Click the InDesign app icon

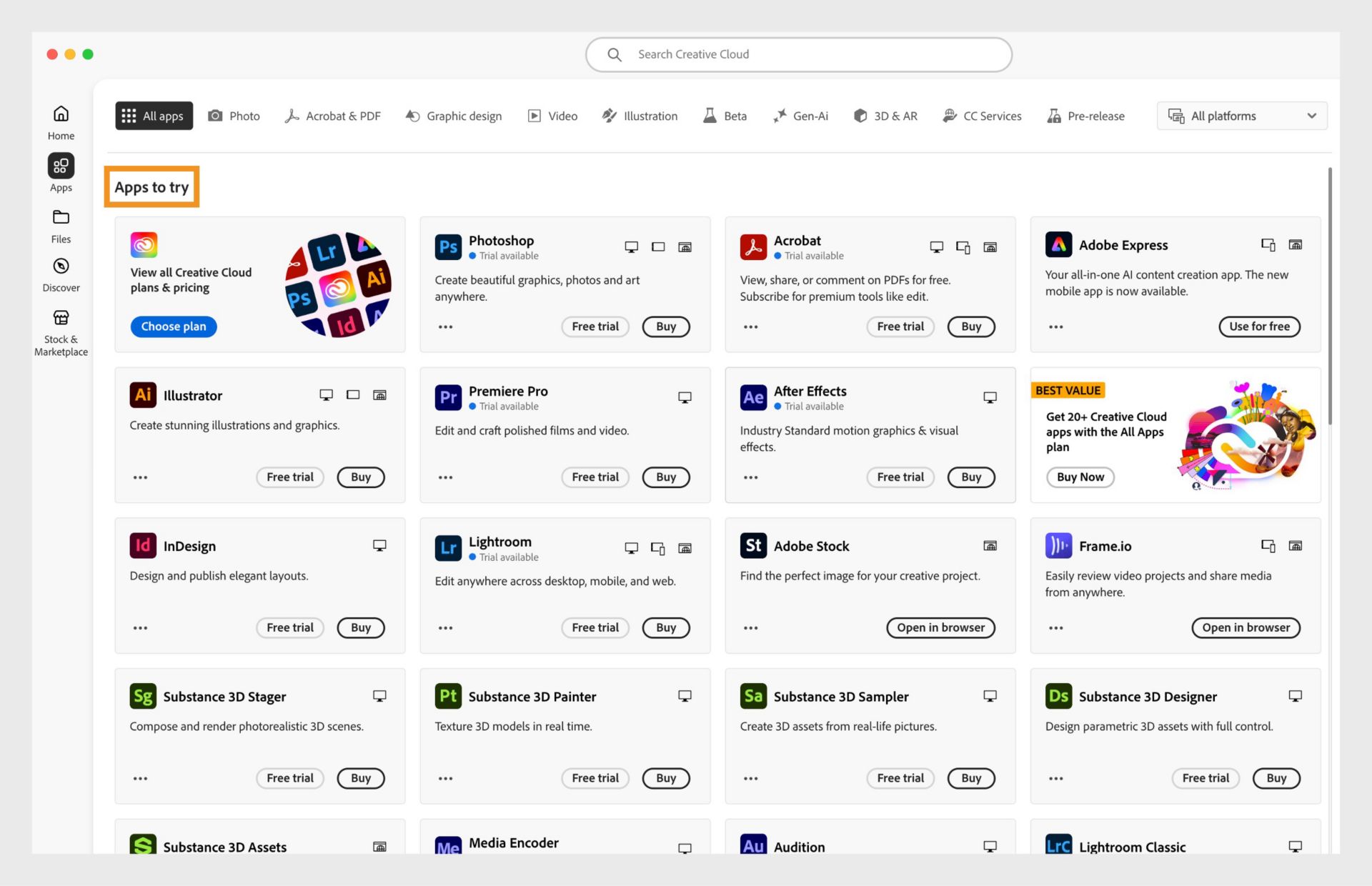tap(143, 545)
